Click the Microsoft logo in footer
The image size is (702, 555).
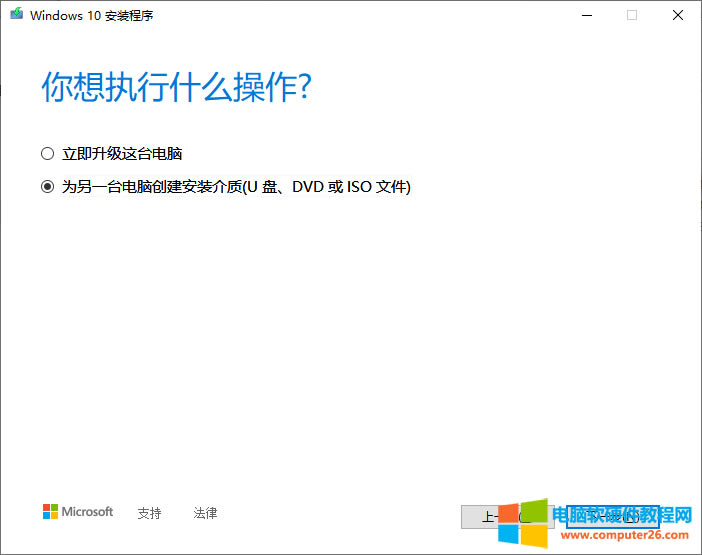click(x=78, y=512)
